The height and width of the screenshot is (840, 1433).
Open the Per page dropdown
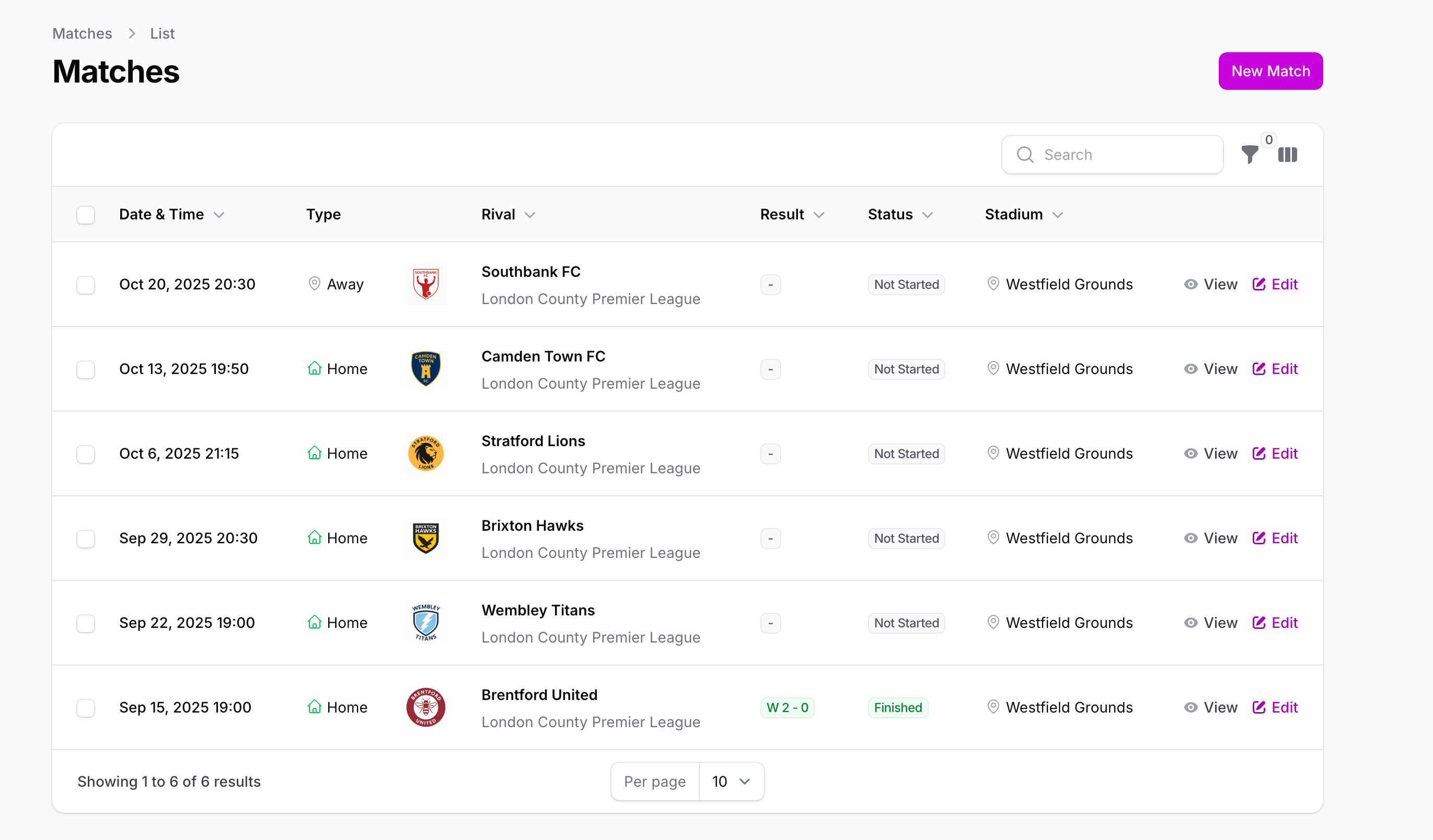(731, 781)
